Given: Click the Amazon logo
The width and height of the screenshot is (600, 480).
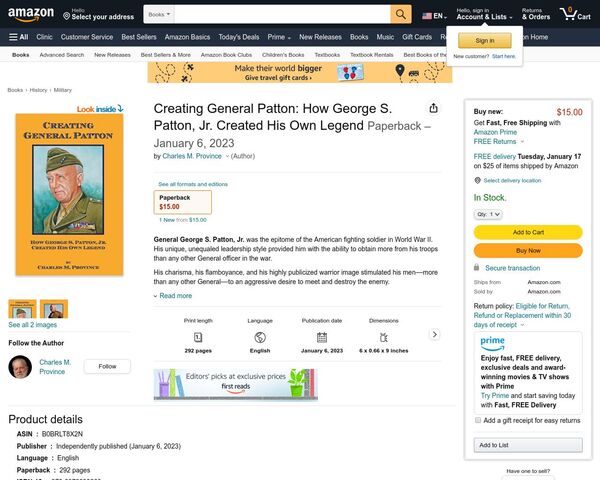Looking at the screenshot, I should (31, 14).
